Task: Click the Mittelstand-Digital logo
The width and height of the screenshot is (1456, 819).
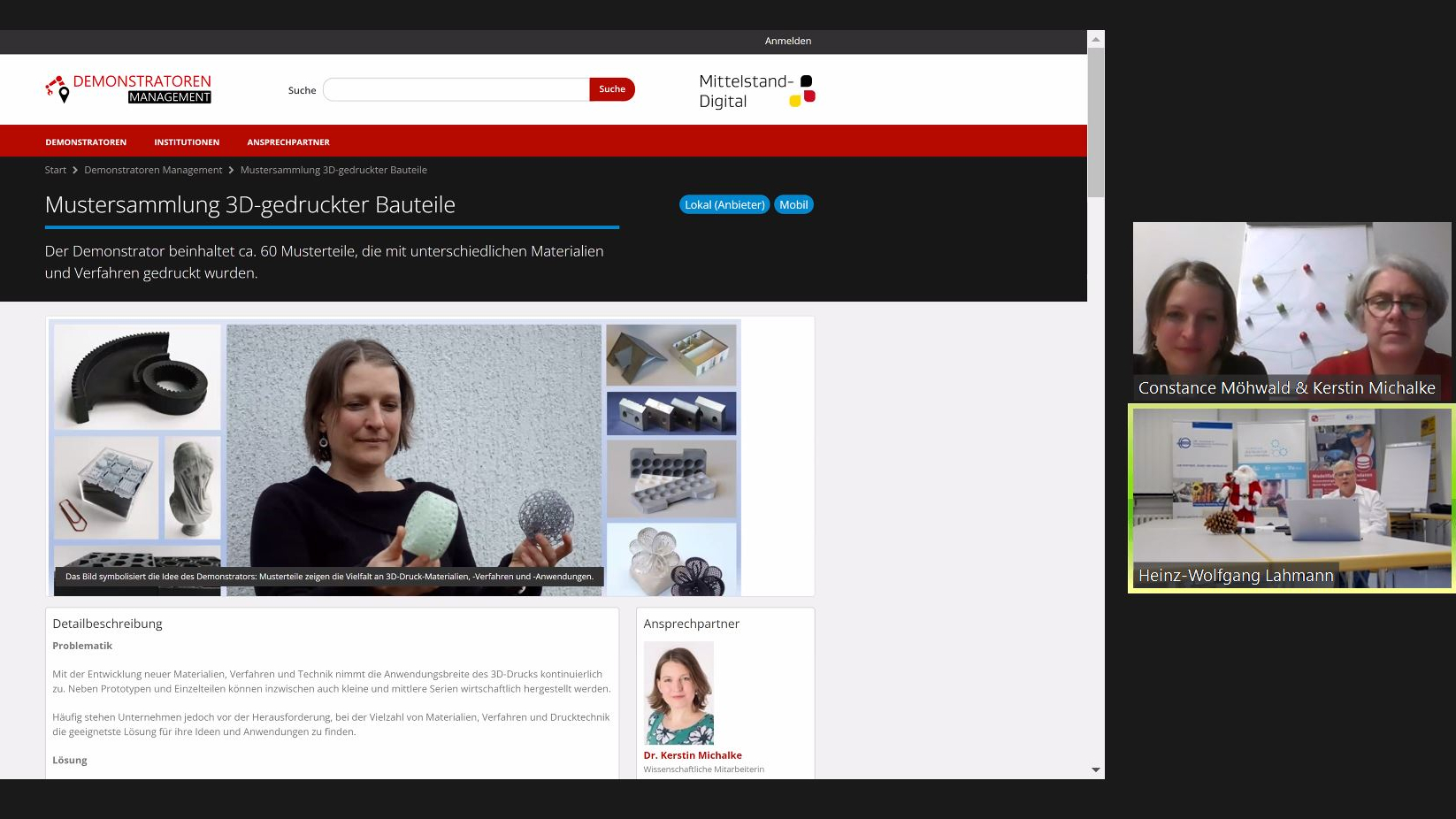Action: tap(756, 91)
